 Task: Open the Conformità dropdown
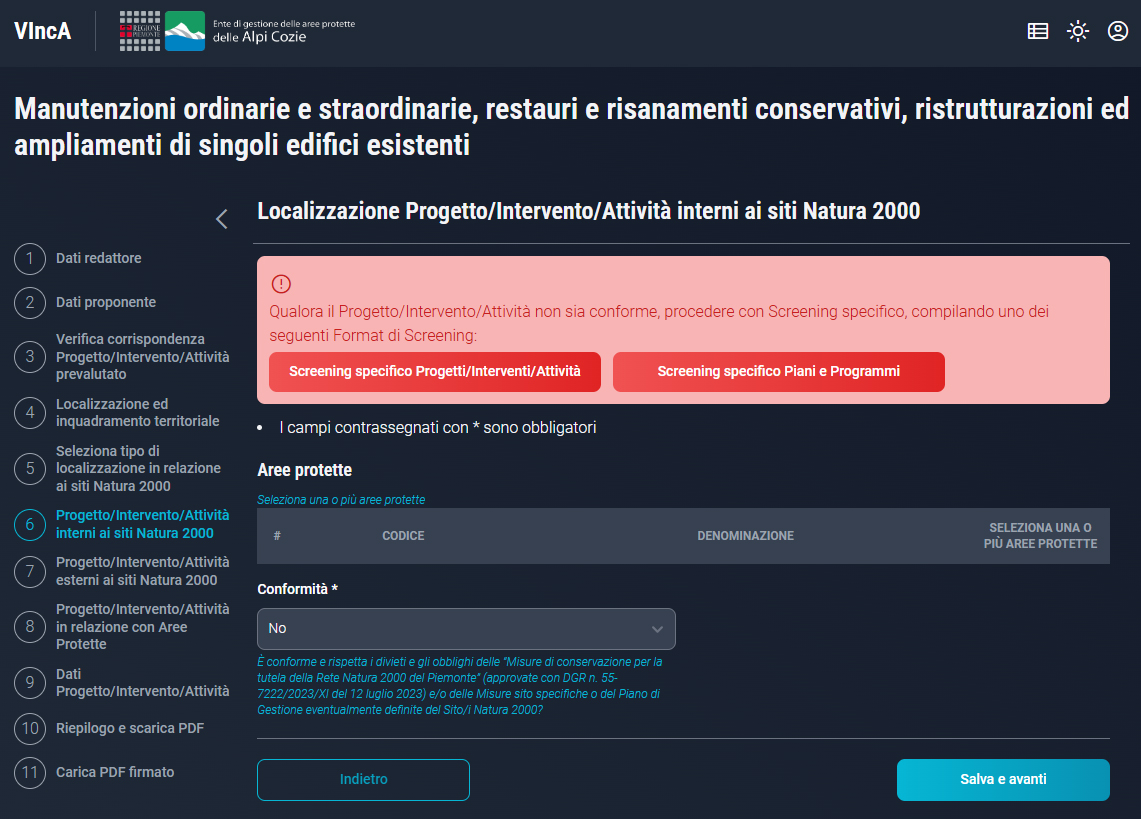(466, 629)
